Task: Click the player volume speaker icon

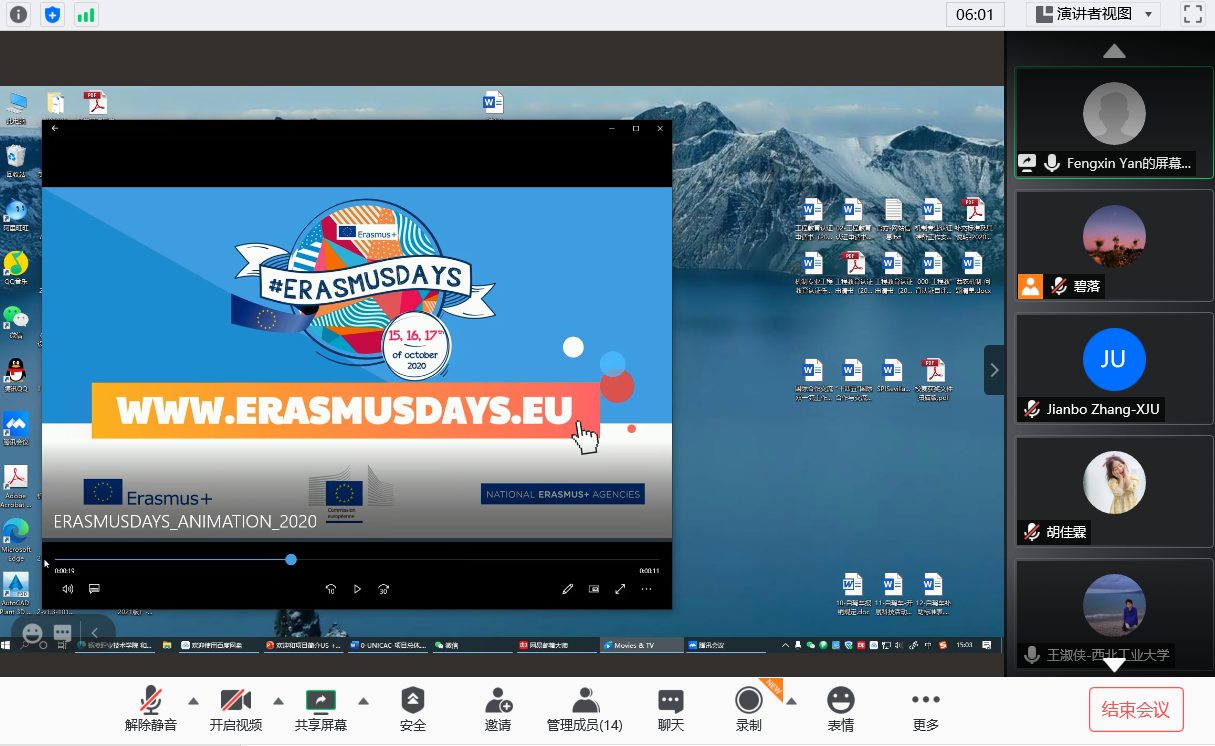Action: click(68, 589)
